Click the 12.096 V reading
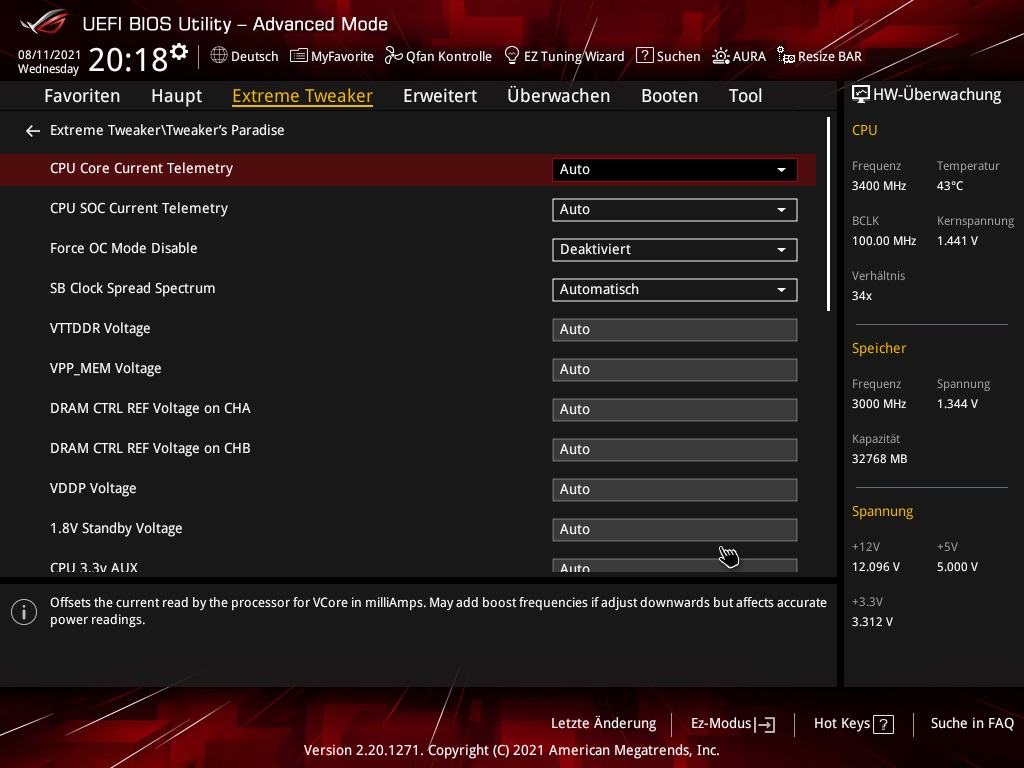Image resolution: width=1024 pixels, height=768 pixels. 876,567
